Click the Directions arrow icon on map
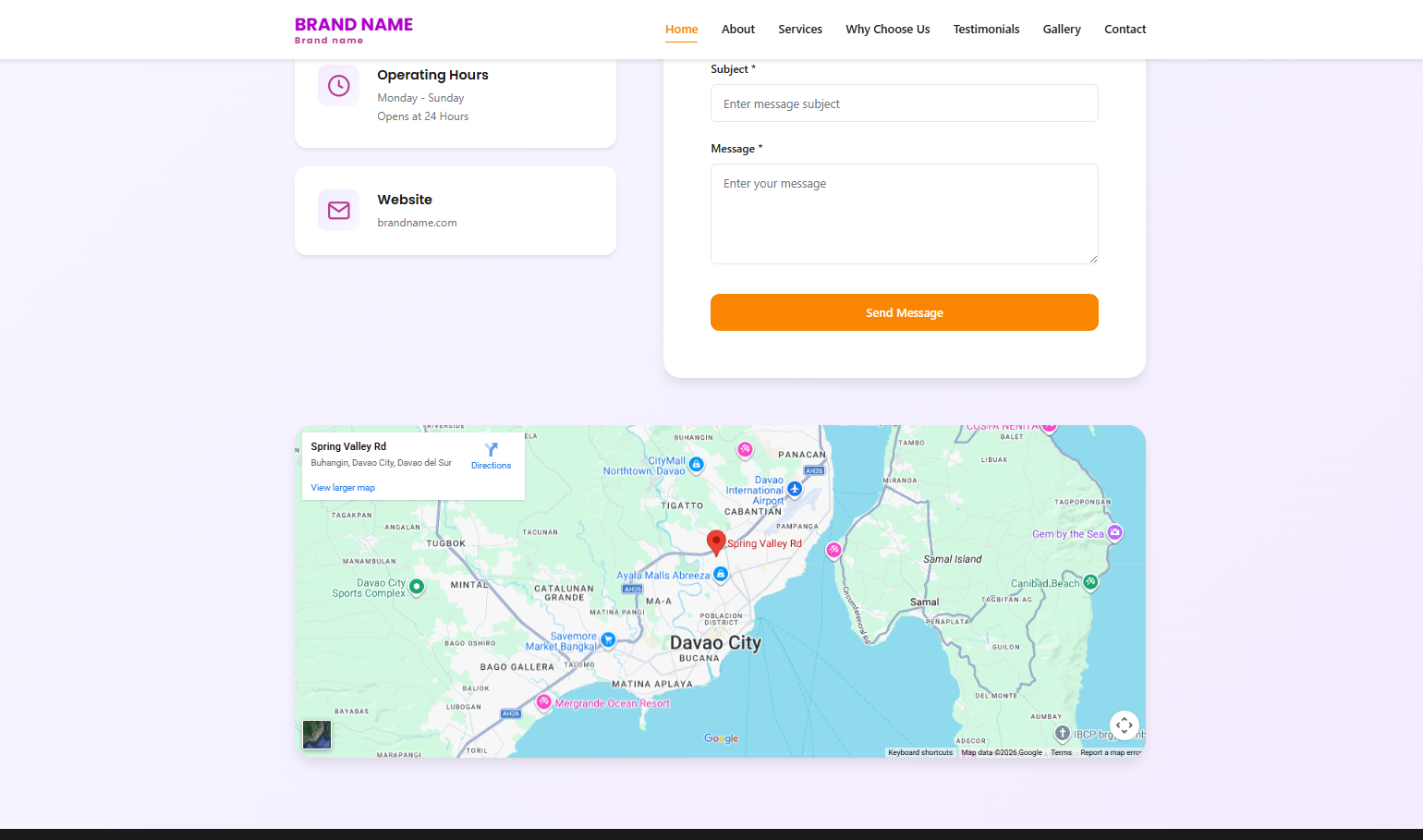 coord(491,450)
